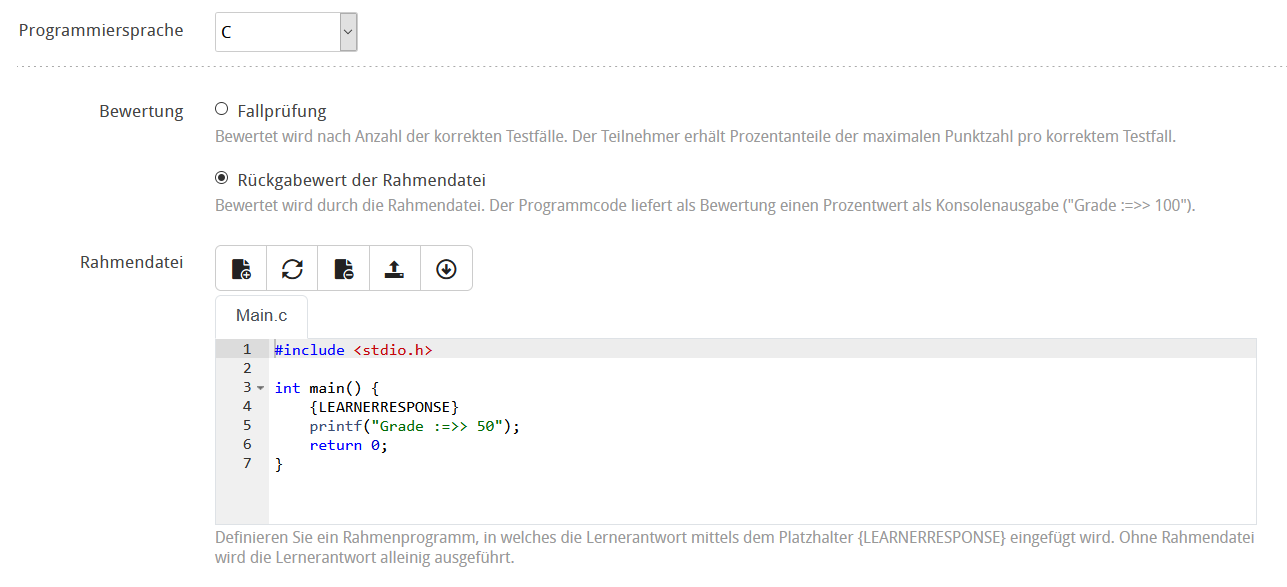Viewport: 1287px width, 587px height.
Task: Click the {LEARNERRESPONSE} placeholder line
Action: [387, 407]
